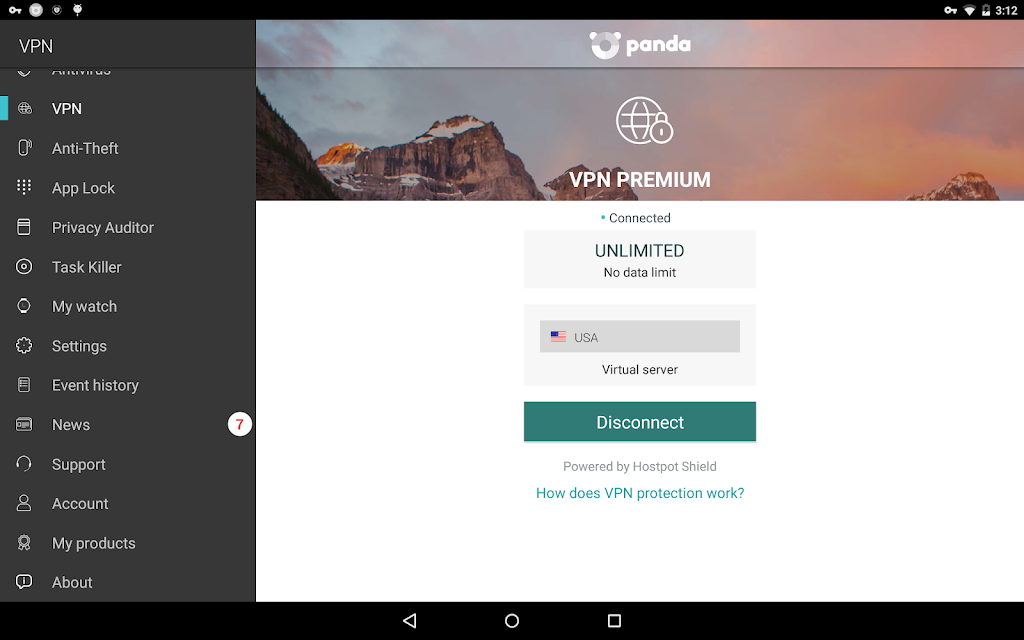
Task: Tap the Event history list icon
Action: [24, 385]
